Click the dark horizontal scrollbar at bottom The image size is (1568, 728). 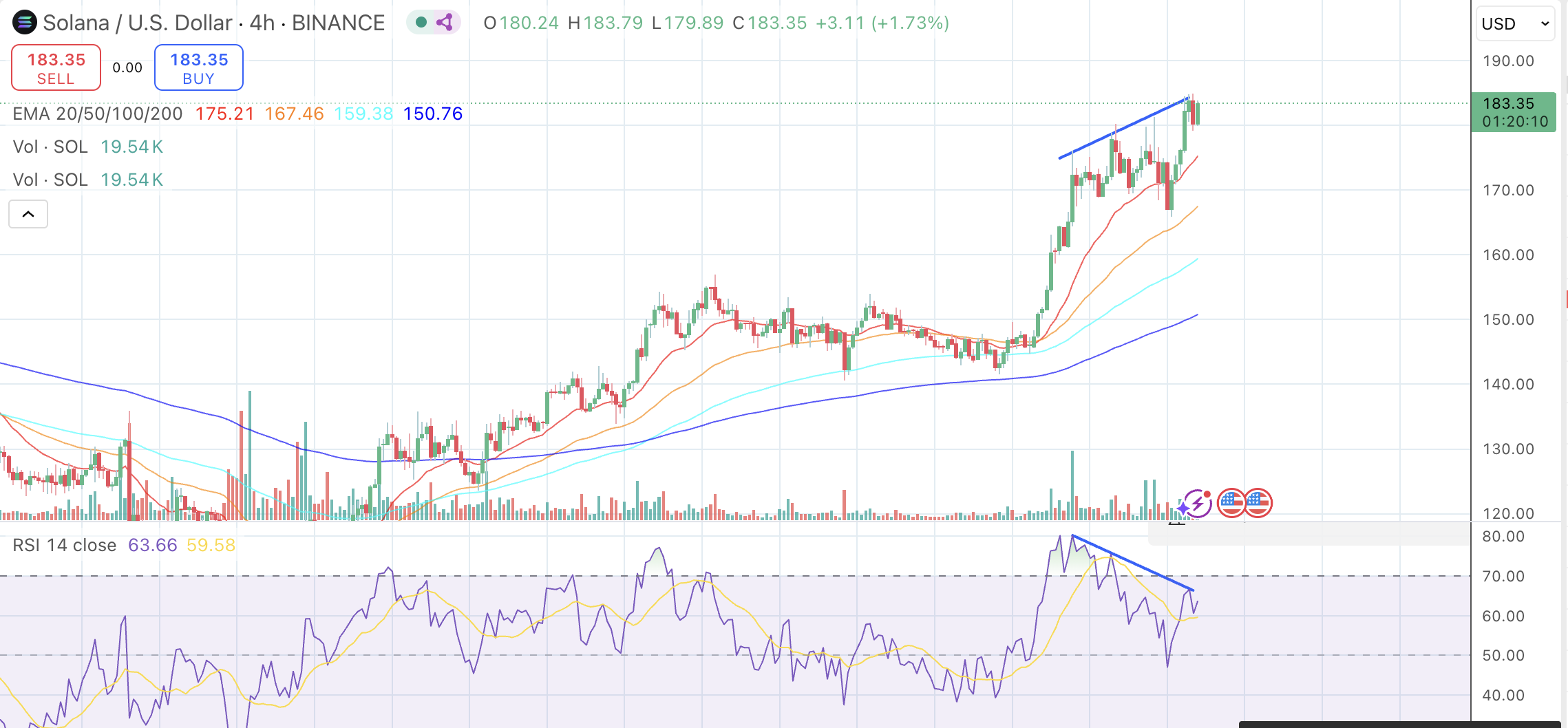coord(1397,724)
